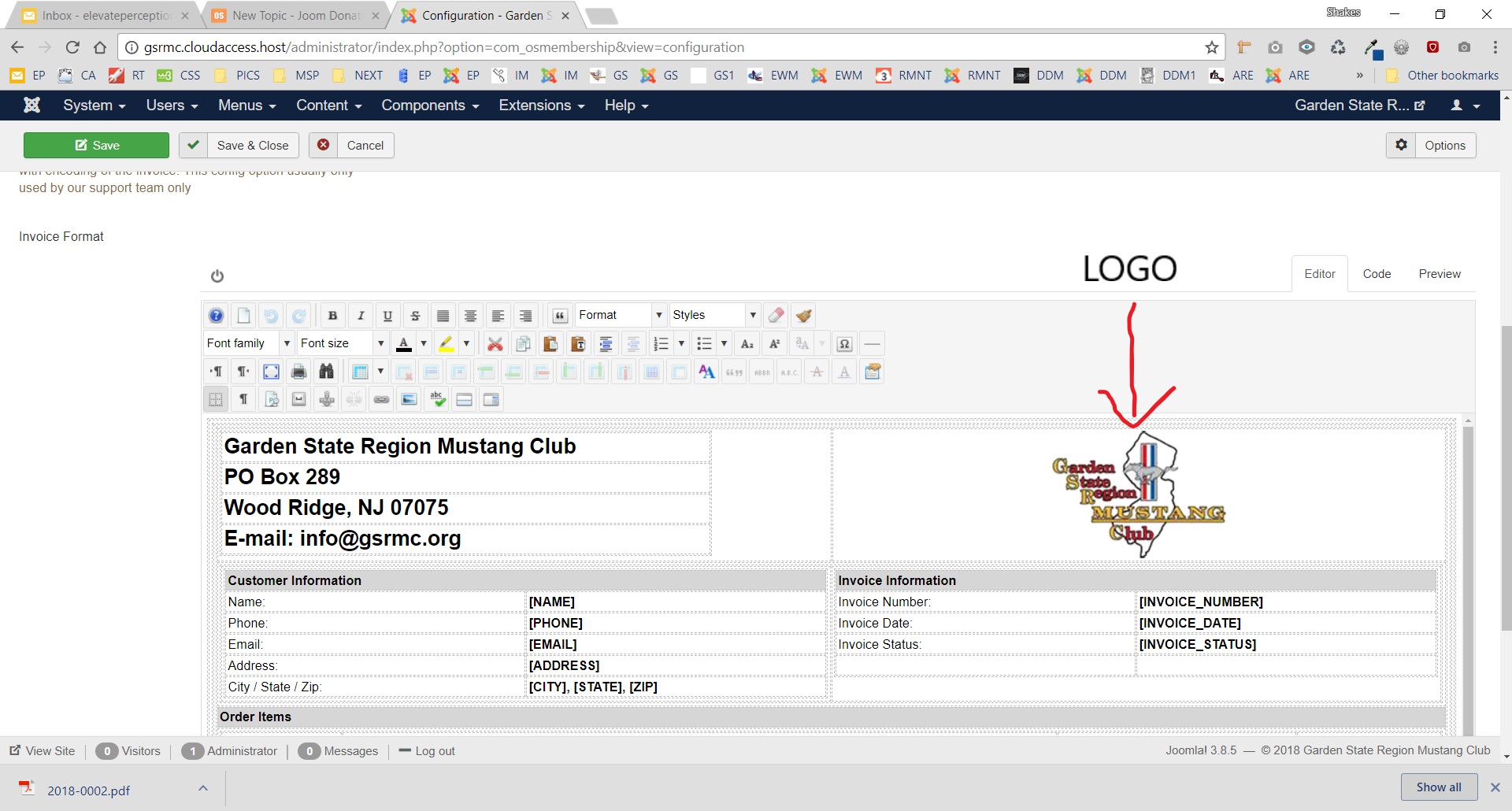Open the font style AA icon
Image resolution: width=1512 pixels, height=811 pixels.
[x=706, y=372]
